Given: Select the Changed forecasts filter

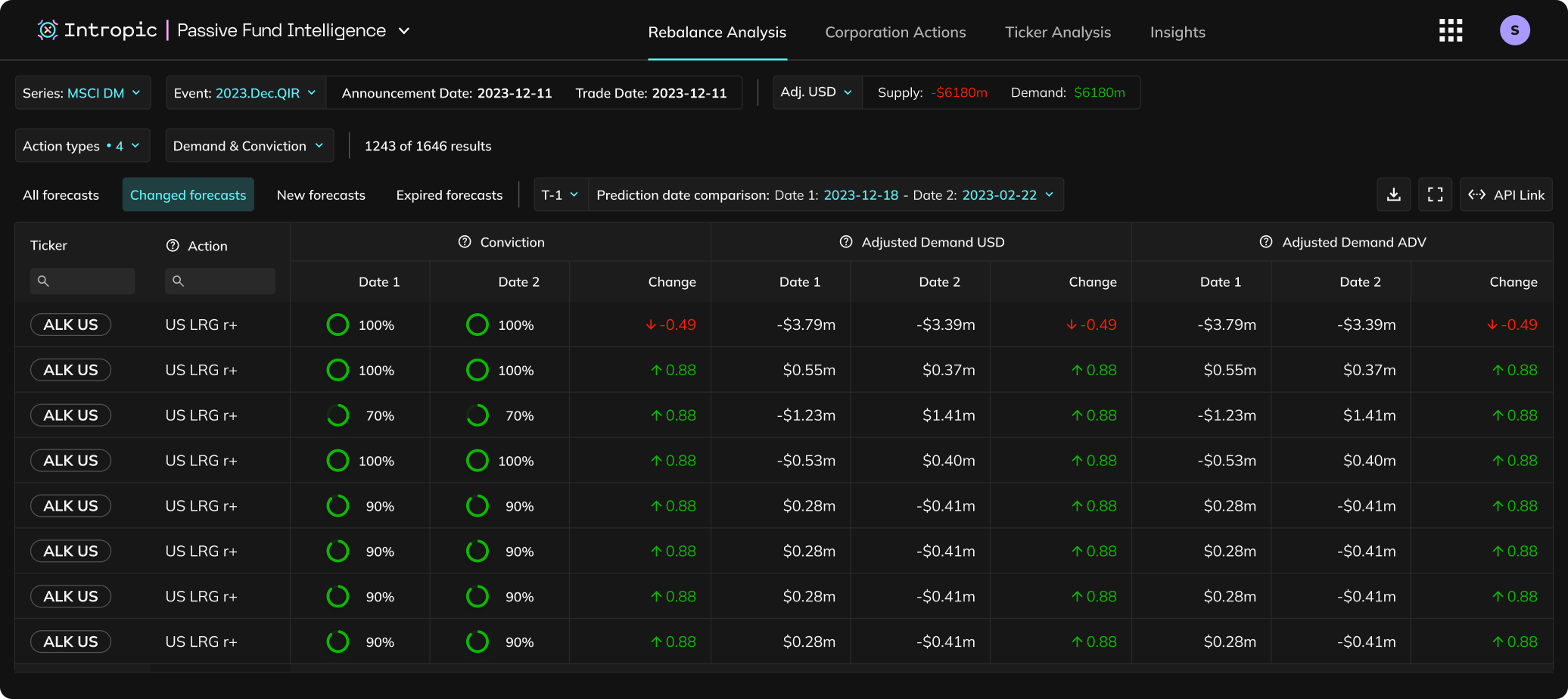Looking at the screenshot, I should point(188,195).
